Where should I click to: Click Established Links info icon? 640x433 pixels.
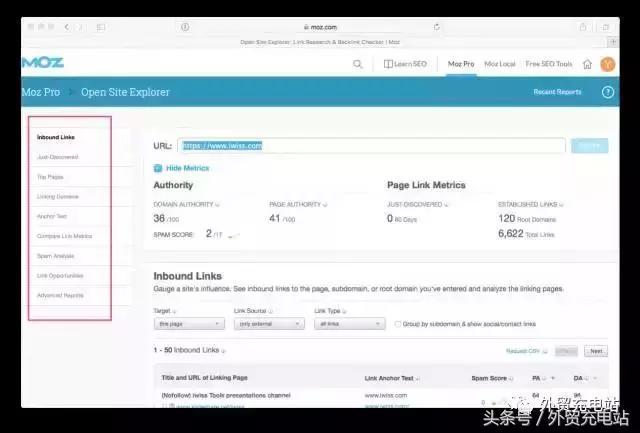coord(561,205)
